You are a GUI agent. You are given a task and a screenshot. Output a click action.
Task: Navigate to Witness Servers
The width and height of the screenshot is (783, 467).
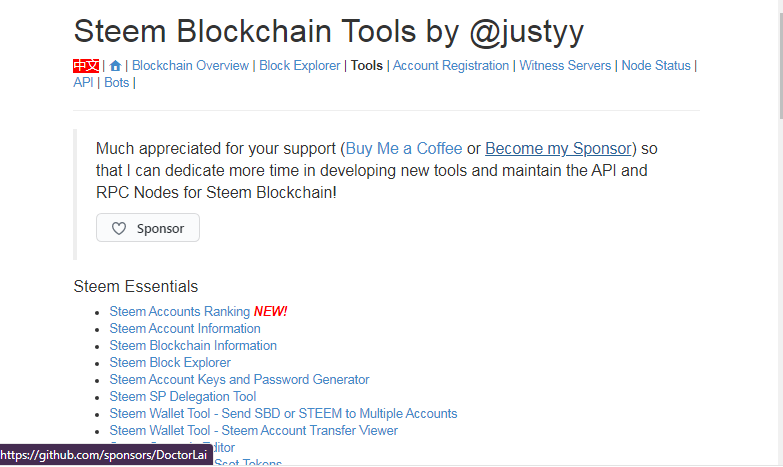click(565, 66)
